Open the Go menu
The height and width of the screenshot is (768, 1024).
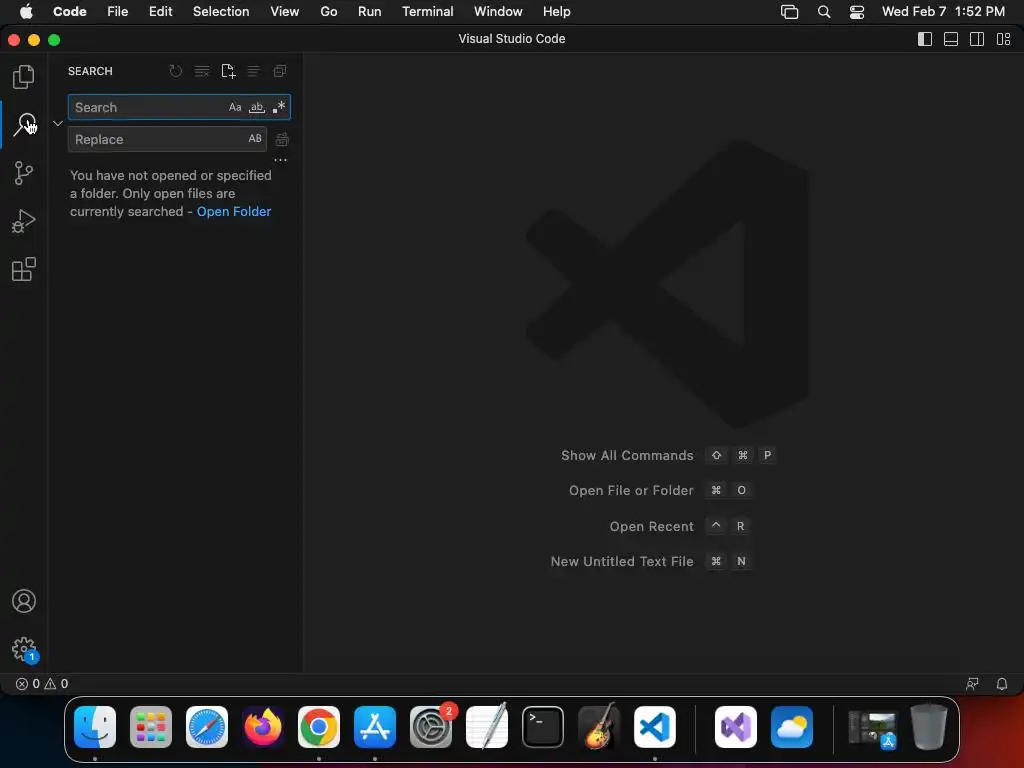click(328, 12)
